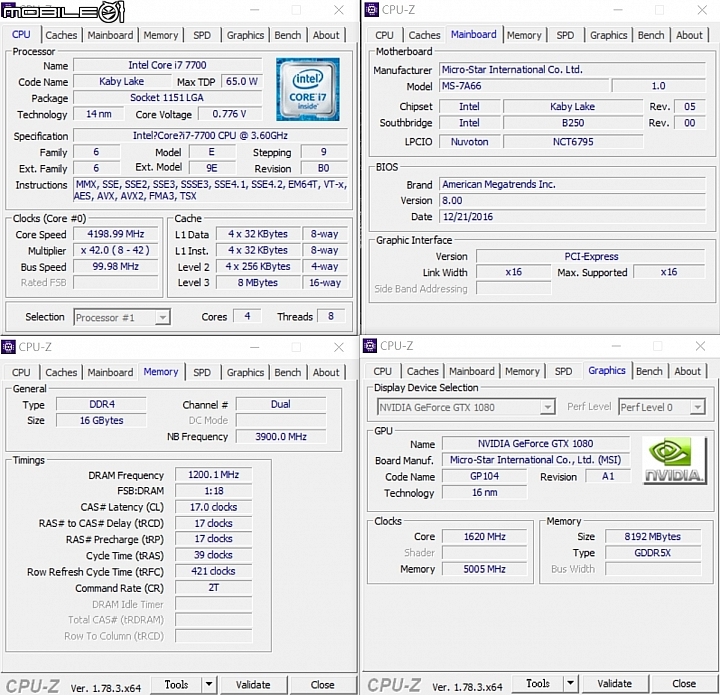Select SPD tab in the Memory window
This screenshot has height=695, width=720.
(x=202, y=372)
